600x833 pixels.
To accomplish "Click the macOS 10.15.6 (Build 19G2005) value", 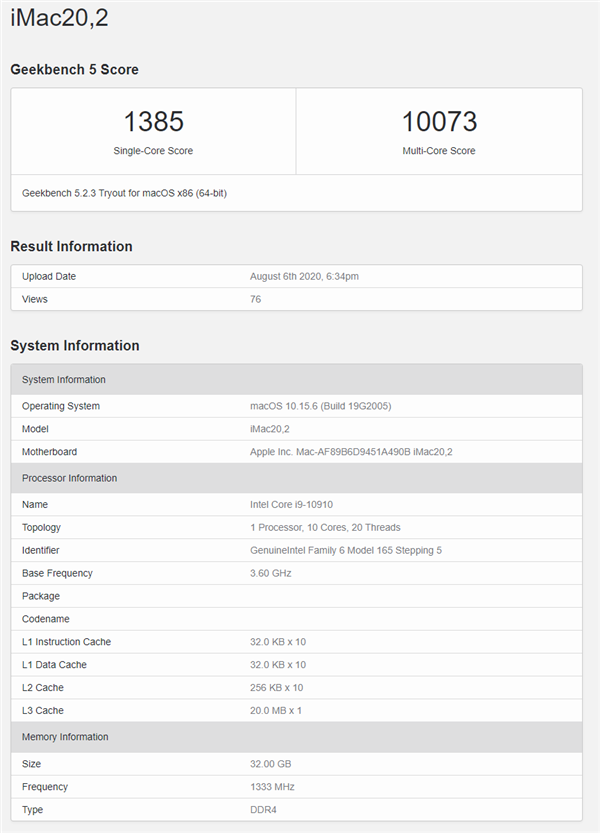I will coord(320,406).
